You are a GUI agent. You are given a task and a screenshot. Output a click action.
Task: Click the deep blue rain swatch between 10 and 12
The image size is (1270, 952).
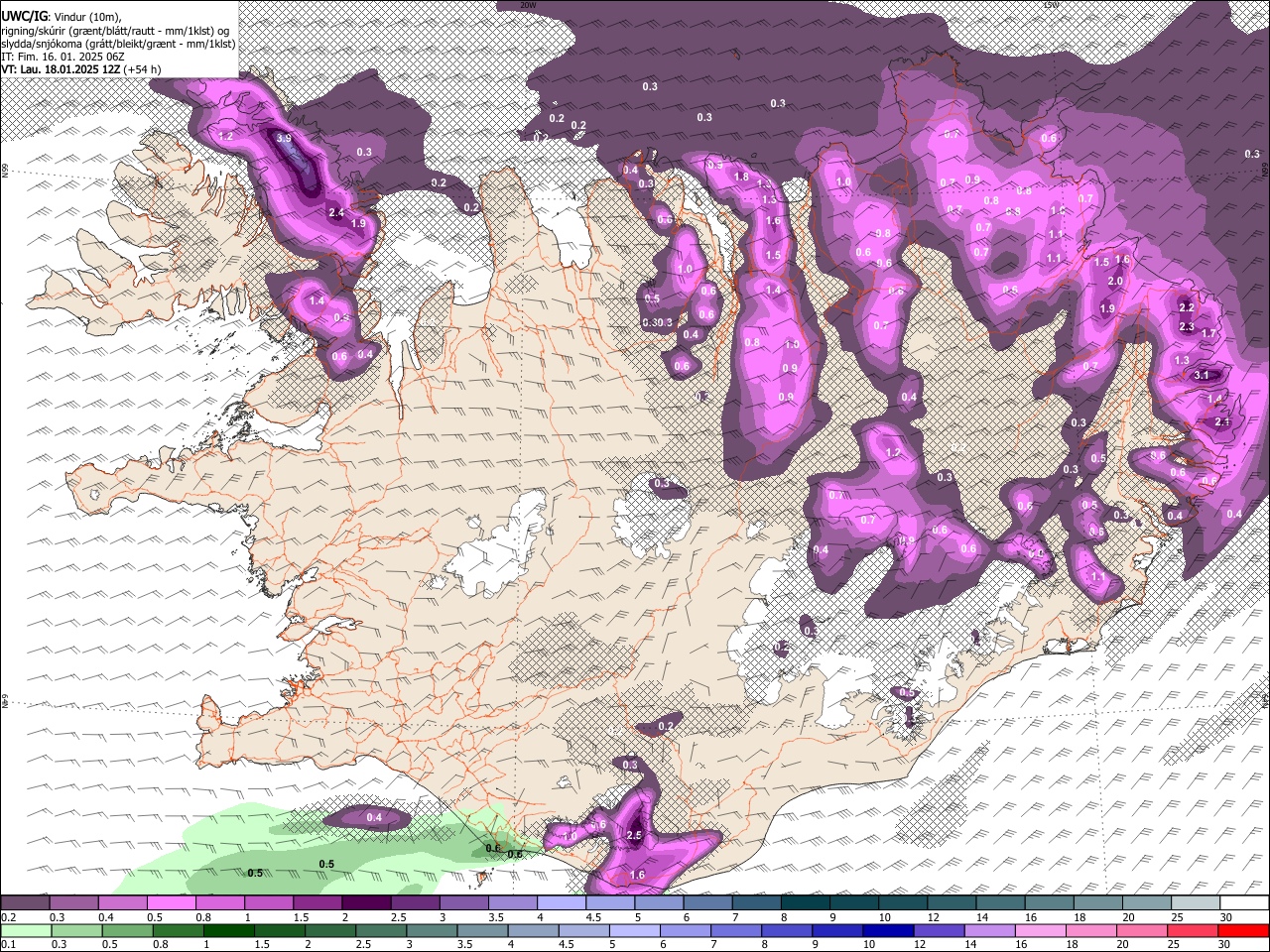[x=888, y=930]
